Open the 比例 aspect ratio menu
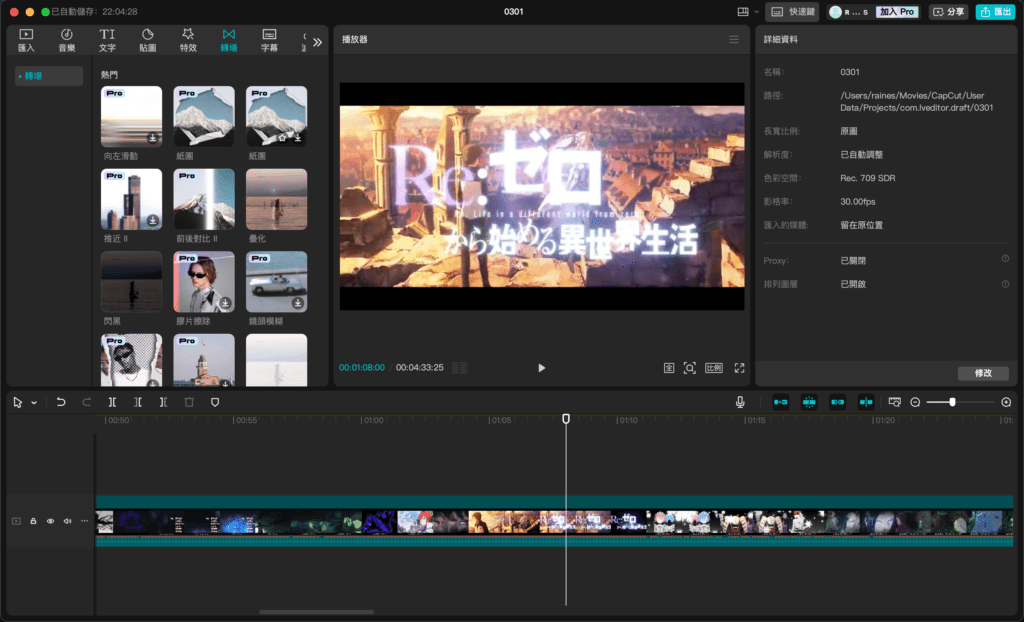The width and height of the screenshot is (1024, 622). click(714, 368)
